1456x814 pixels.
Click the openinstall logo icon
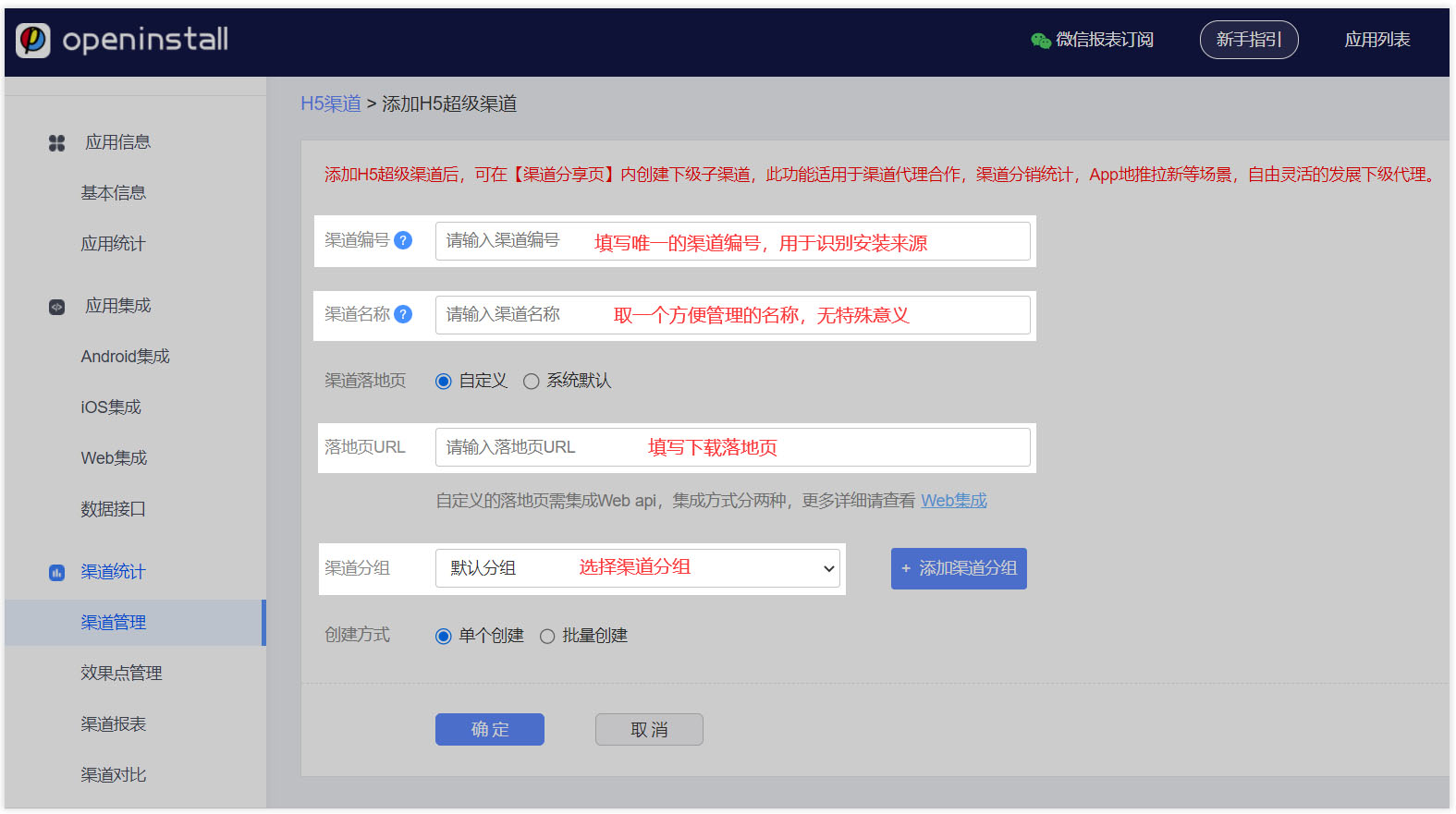tap(33, 40)
